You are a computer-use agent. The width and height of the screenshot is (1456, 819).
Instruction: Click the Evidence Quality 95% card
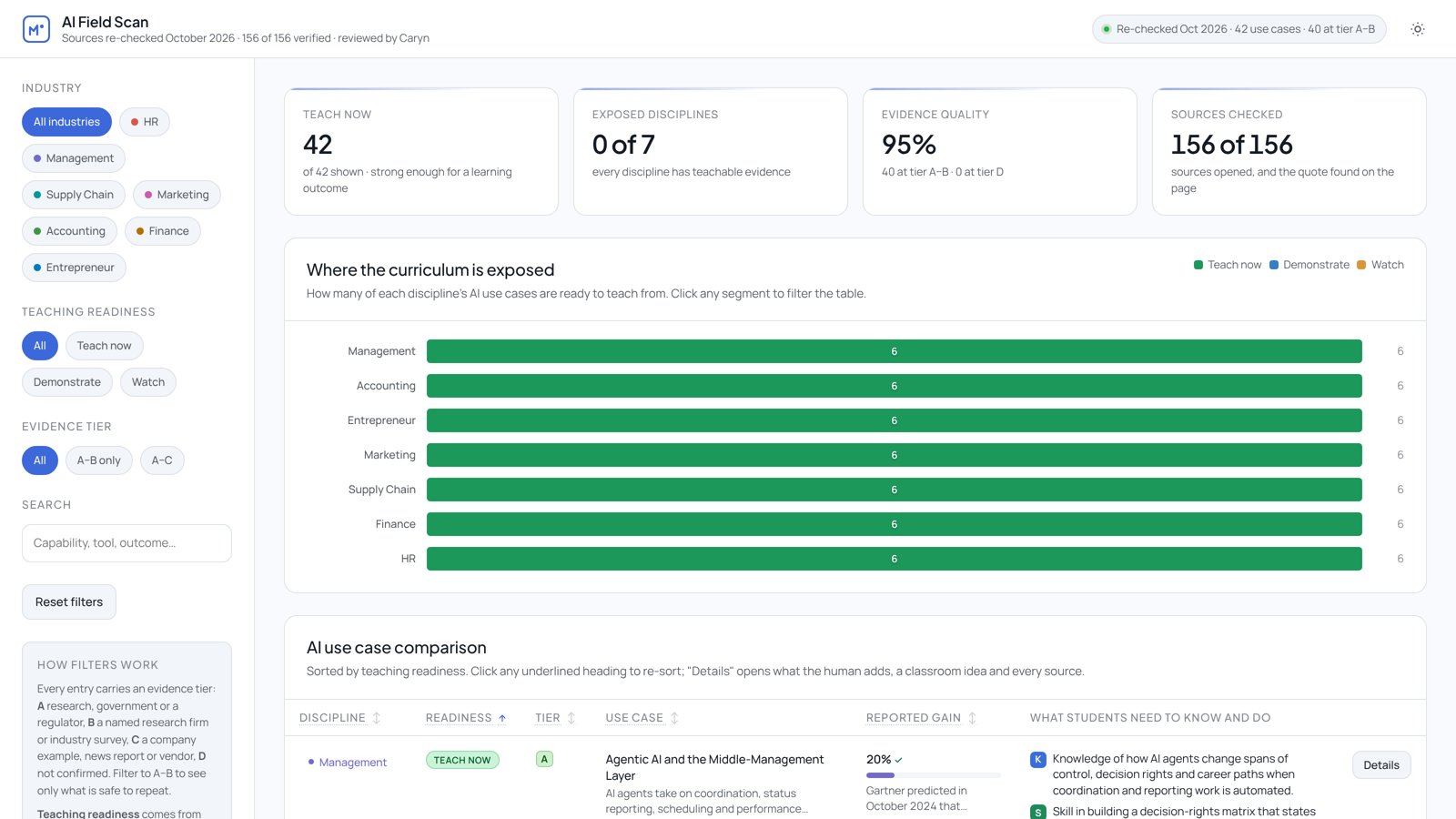pyautogui.click(x=1000, y=151)
